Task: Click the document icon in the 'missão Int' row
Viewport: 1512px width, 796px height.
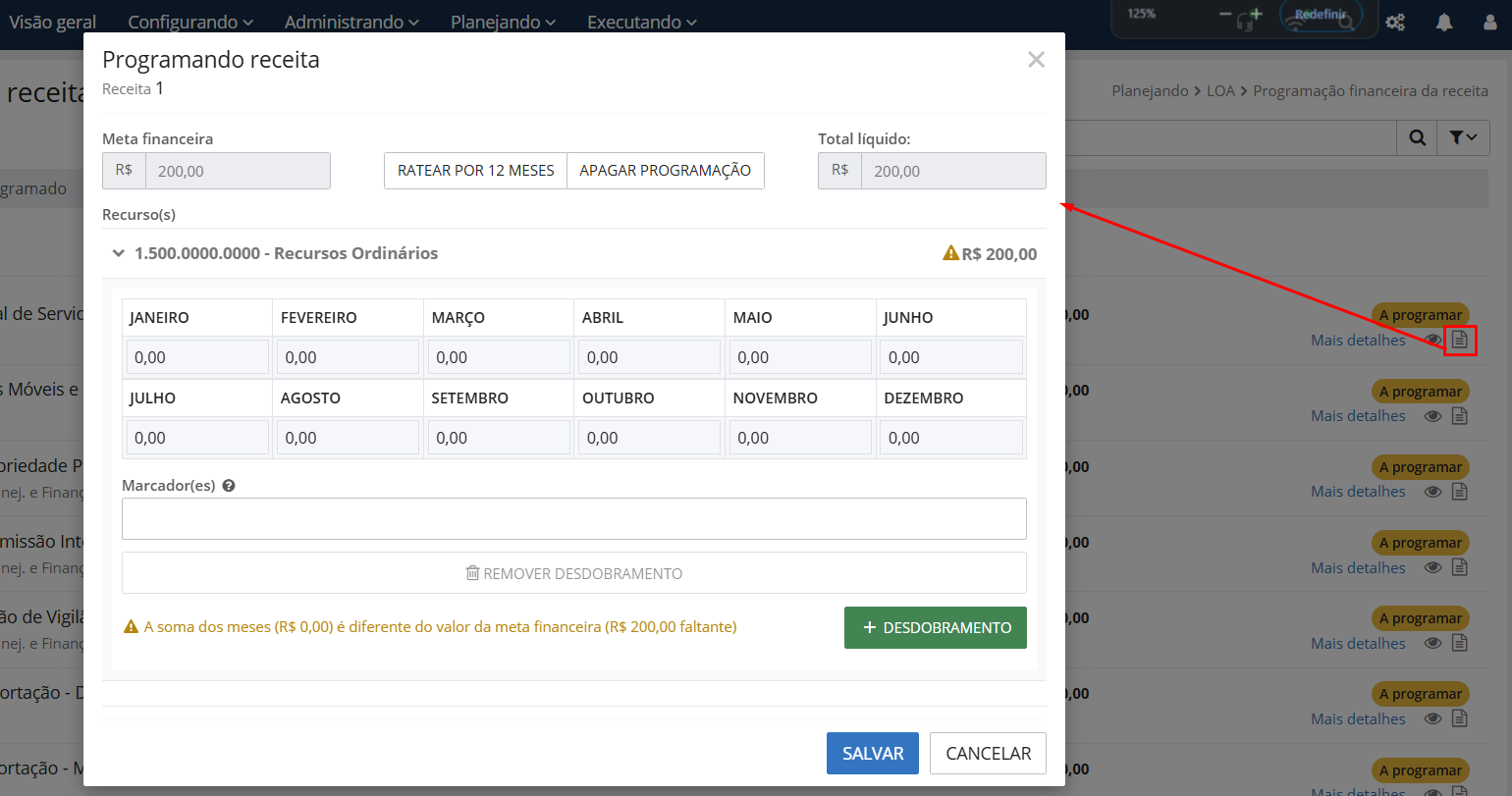Action: [x=1460, y=567]
